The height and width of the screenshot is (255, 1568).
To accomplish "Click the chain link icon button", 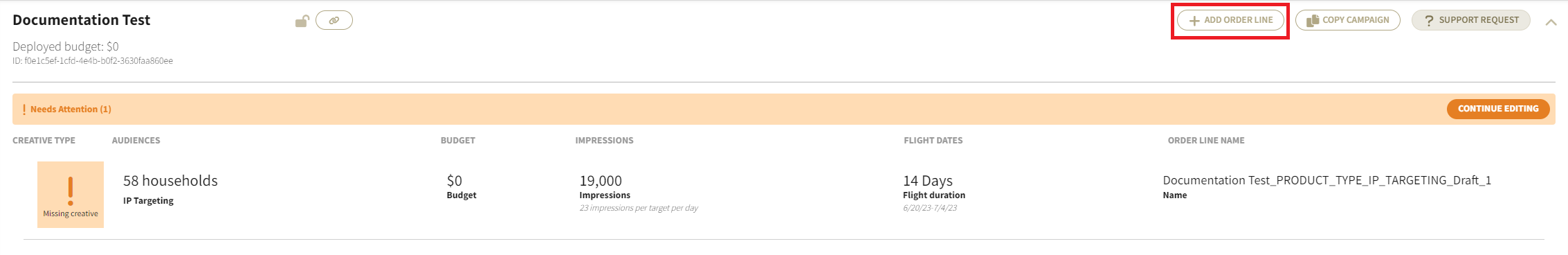I will (334, 20).
